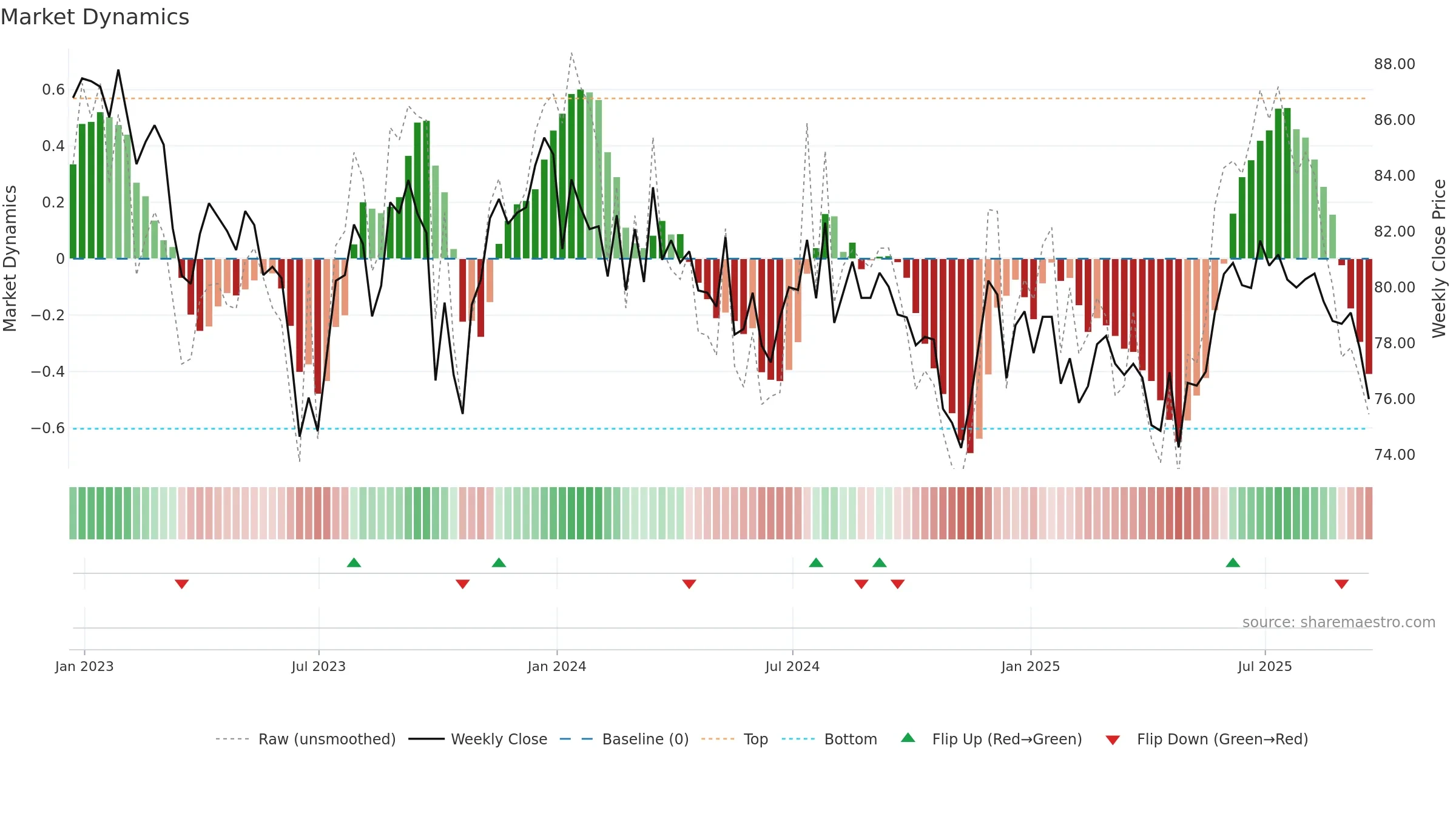
Task: Click the Flip Up marker in late July 2023
Action: point(354,562)
